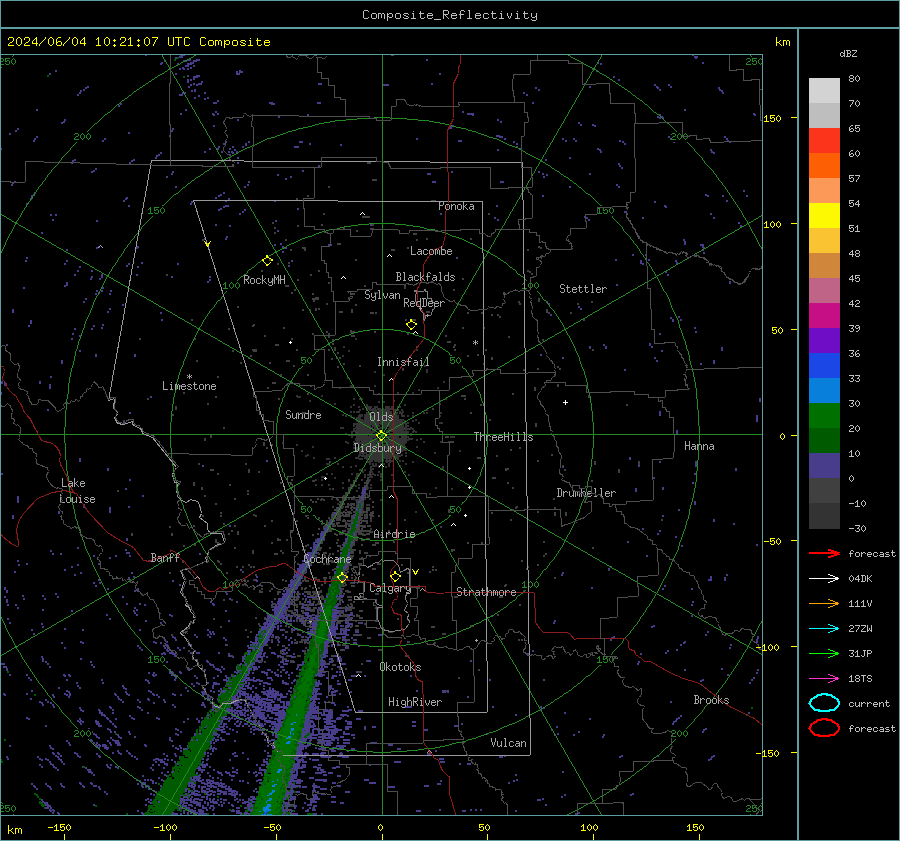This screenshot has height=841, width=900.
Task: Click the RockyMH label
Action: click(x=264, y=280)
